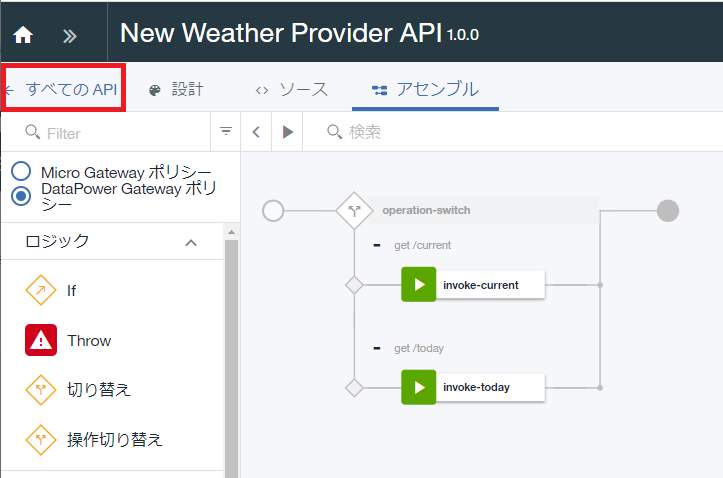Run the assembly test play button
Screen dimensions: 723x478
click(x=287, y=132)
